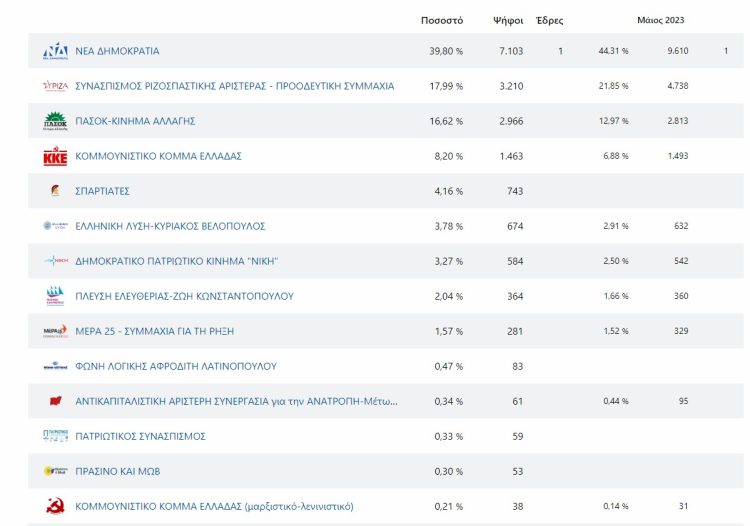Click the Ποσοστό column header
The image size is (750, 526).
pos(442,20)
